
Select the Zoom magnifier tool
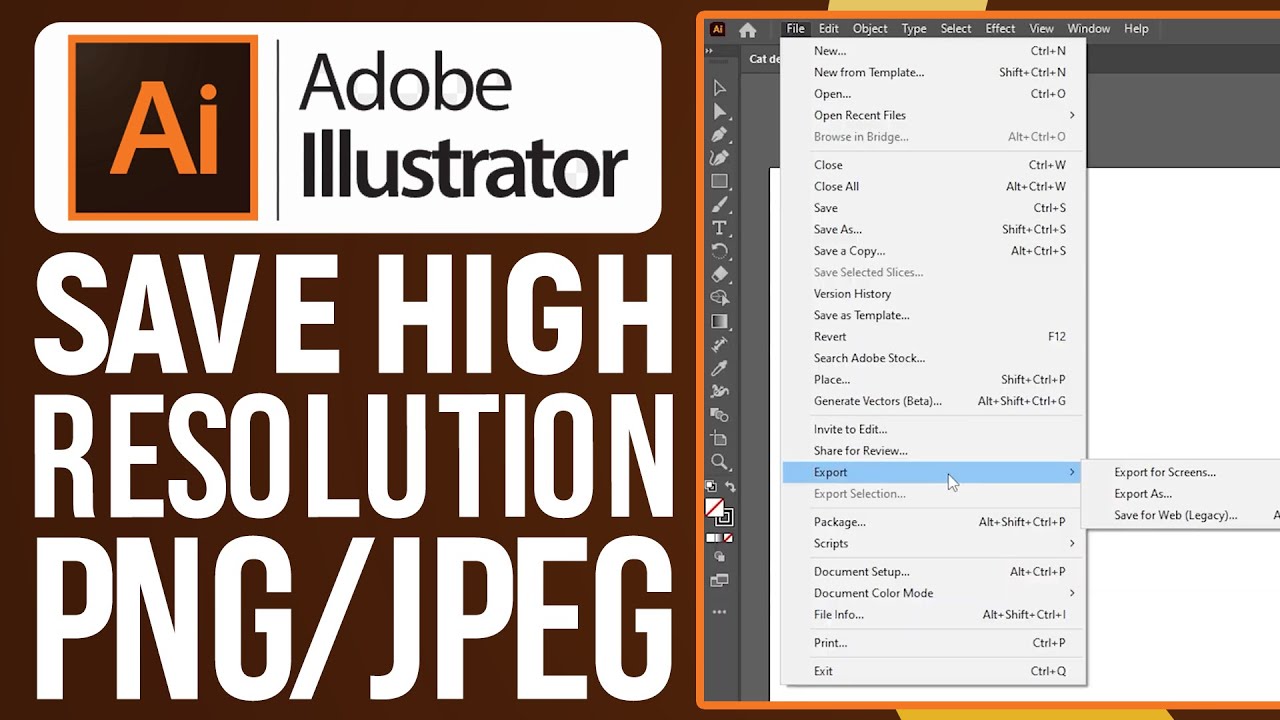tap(719, 461)
